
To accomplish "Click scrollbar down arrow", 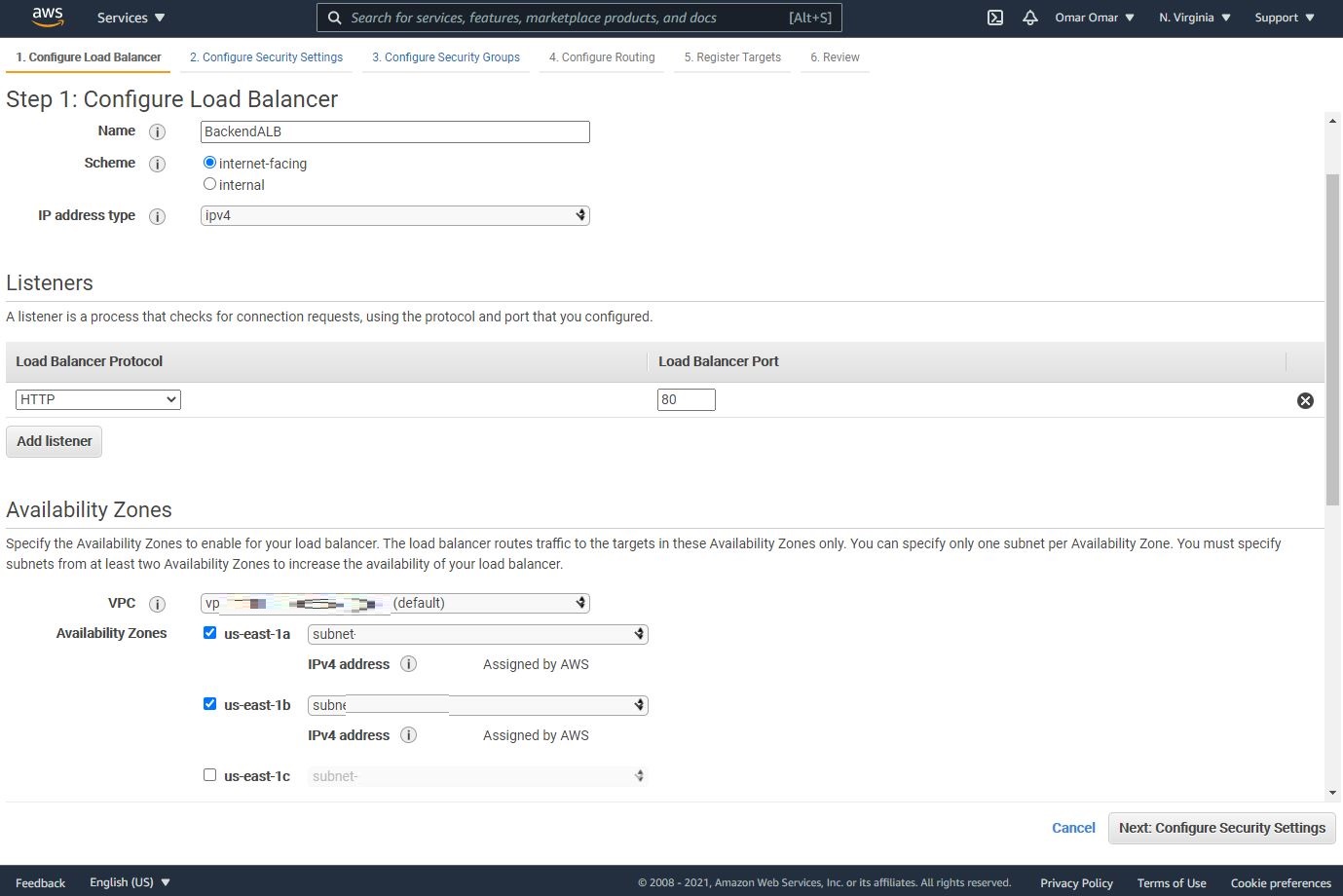I will tap(1332, 794).
